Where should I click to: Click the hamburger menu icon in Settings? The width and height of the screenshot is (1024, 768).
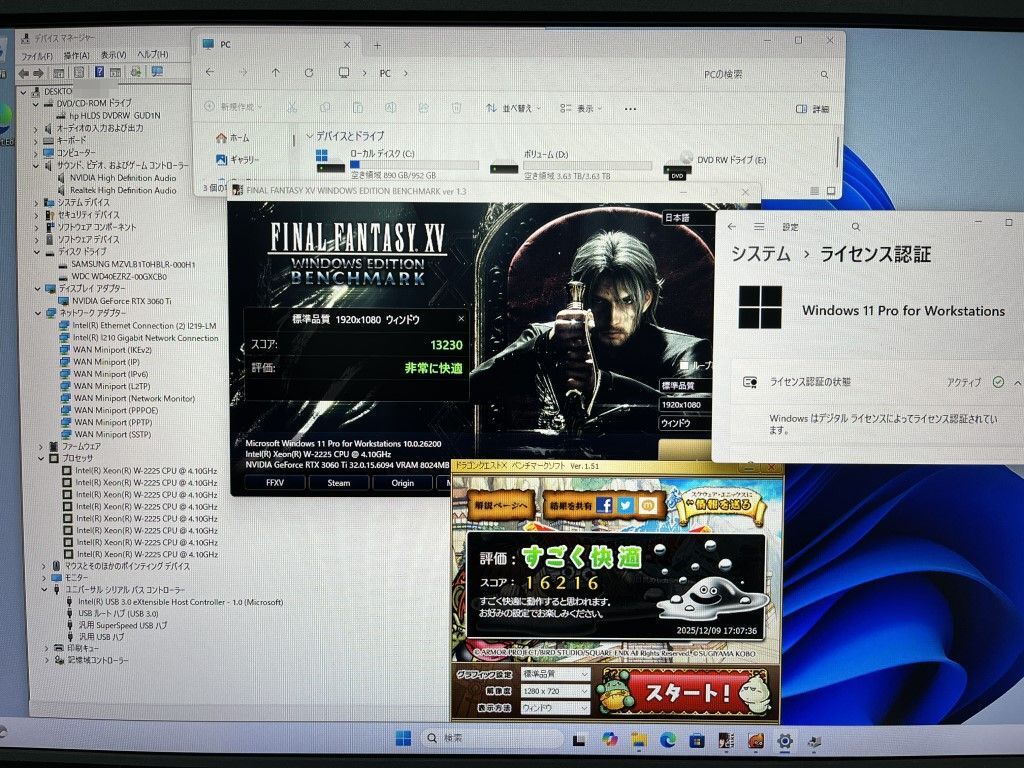759,227
